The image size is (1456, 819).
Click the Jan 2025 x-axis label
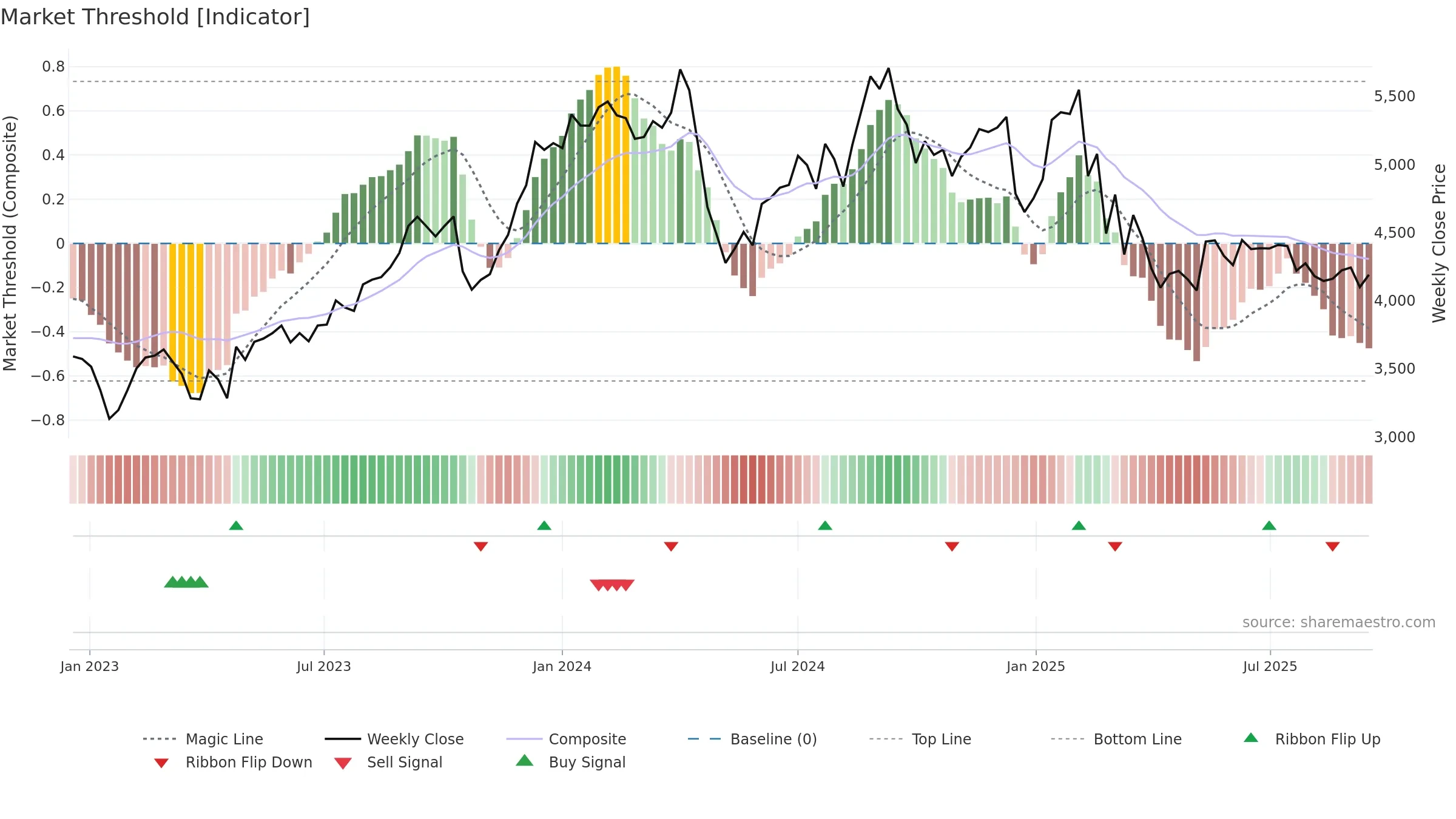click(x=1036, y=667)
